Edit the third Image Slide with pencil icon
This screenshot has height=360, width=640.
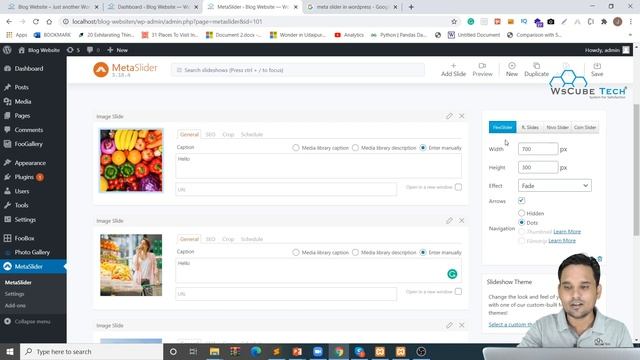point(449,325)
